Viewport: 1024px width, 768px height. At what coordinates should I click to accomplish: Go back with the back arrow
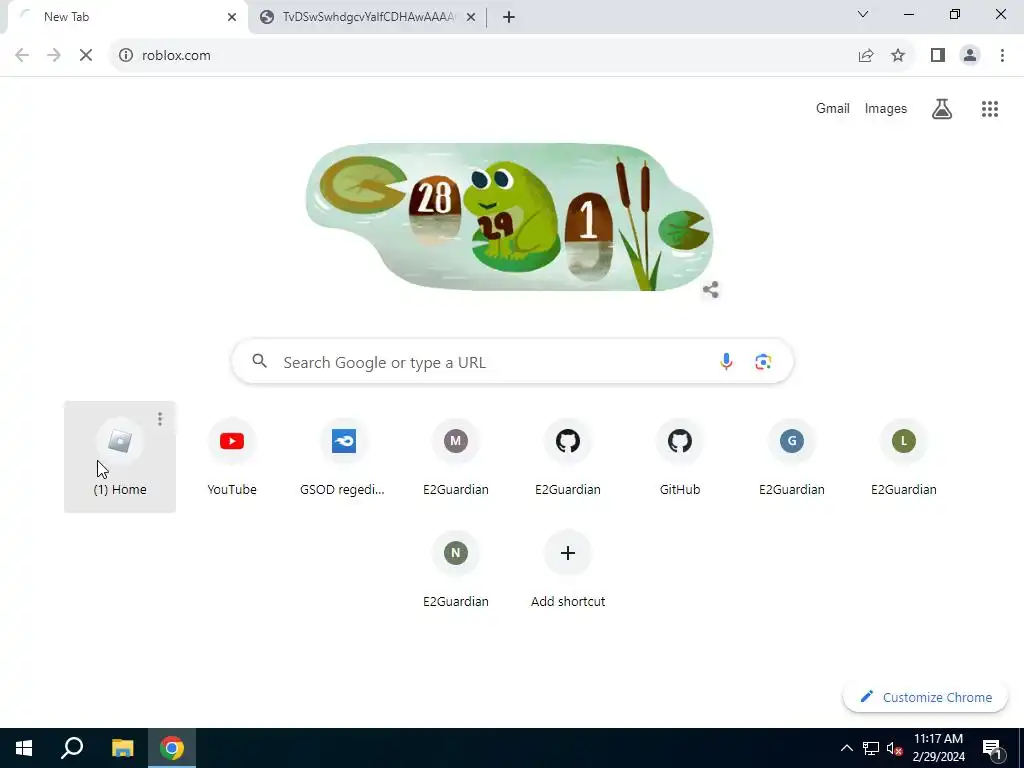(22, 56)
